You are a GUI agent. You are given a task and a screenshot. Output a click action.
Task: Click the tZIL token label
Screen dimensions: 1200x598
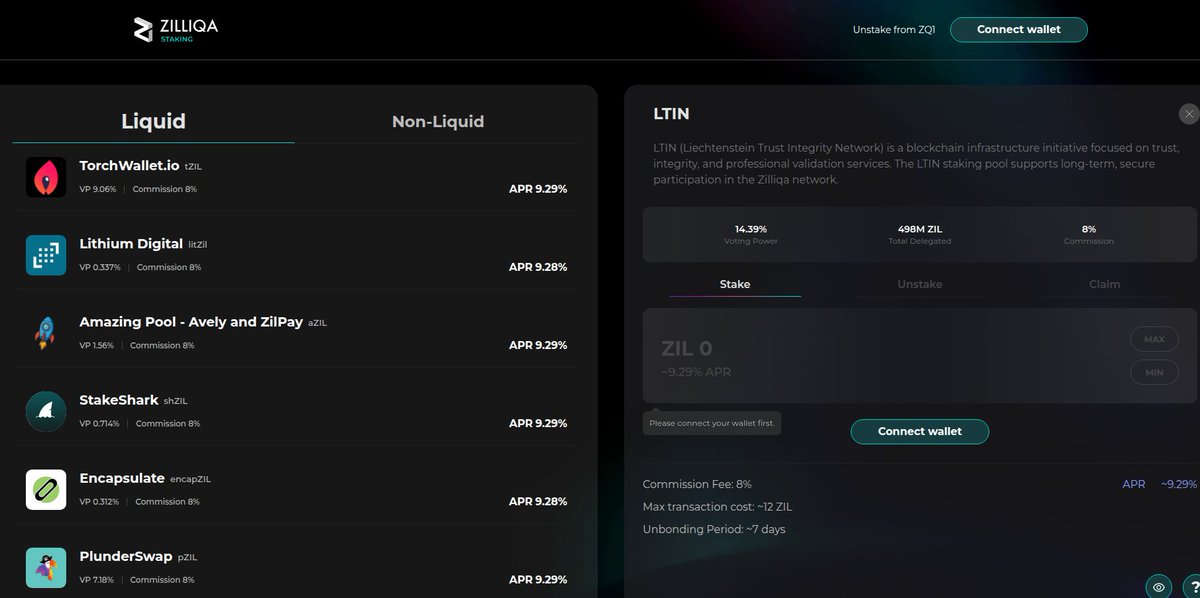coord(193,166)
